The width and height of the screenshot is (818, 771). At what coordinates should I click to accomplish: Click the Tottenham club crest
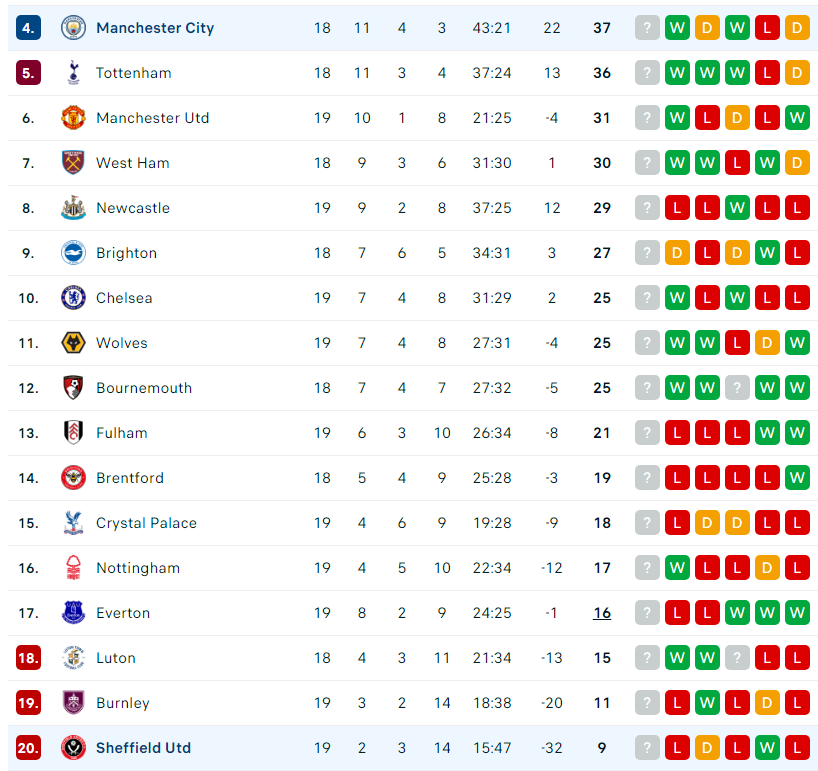73,73
